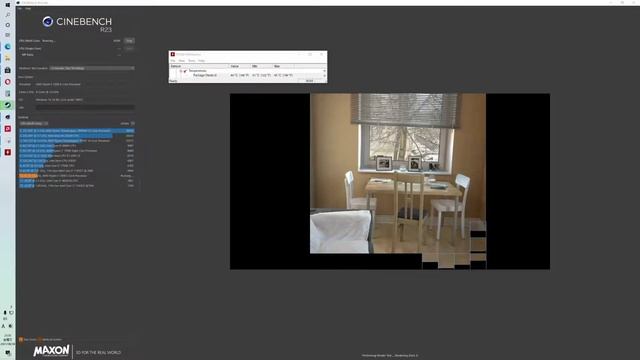Click the Maxon logo at bottom left
The image size is (640, 360).
click(x=51, y=351)
